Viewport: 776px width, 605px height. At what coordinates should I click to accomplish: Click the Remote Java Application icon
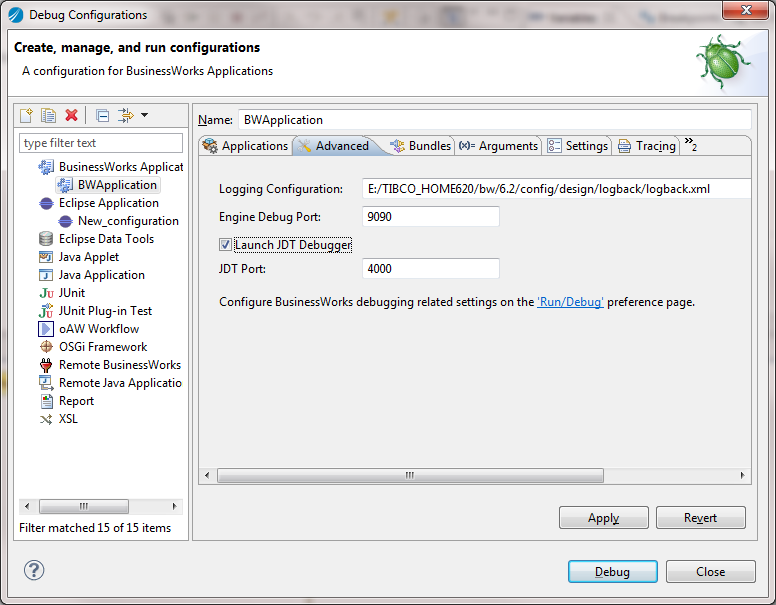pyautogui.click(x=46, y=383)
